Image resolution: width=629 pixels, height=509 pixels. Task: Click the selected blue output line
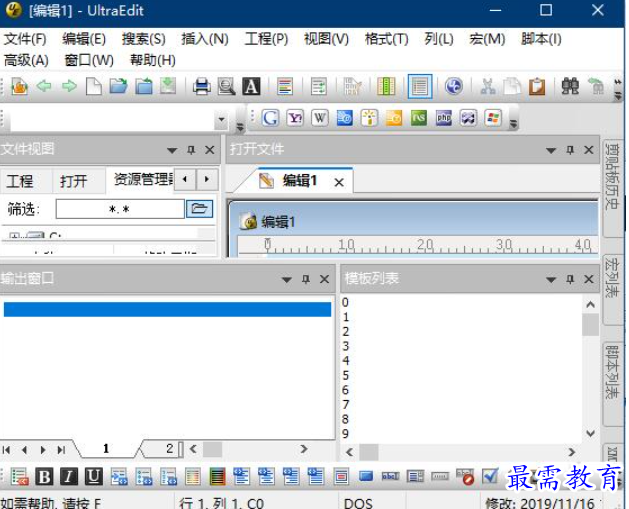coord(167,310)
